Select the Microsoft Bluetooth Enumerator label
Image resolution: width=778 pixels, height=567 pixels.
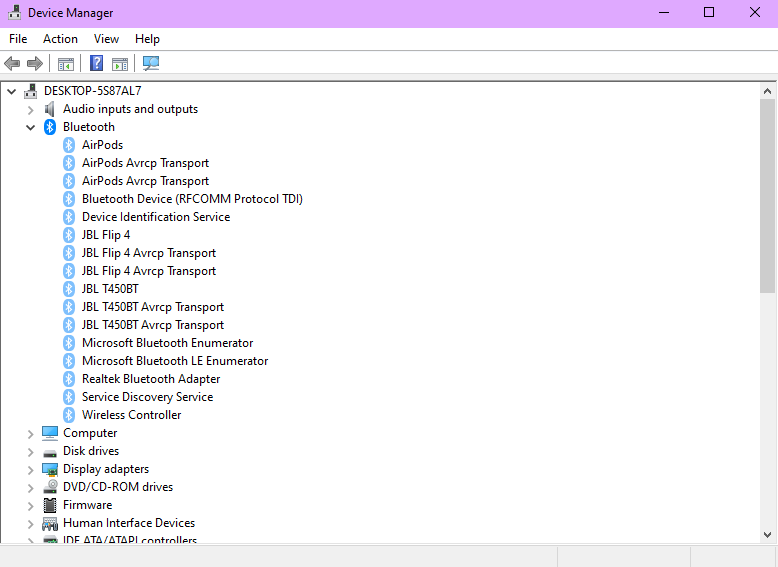point(167,343)
